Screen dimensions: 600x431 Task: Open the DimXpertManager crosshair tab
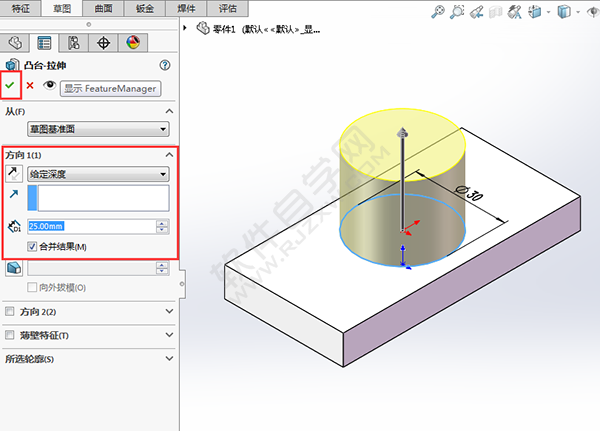(103, 42)
